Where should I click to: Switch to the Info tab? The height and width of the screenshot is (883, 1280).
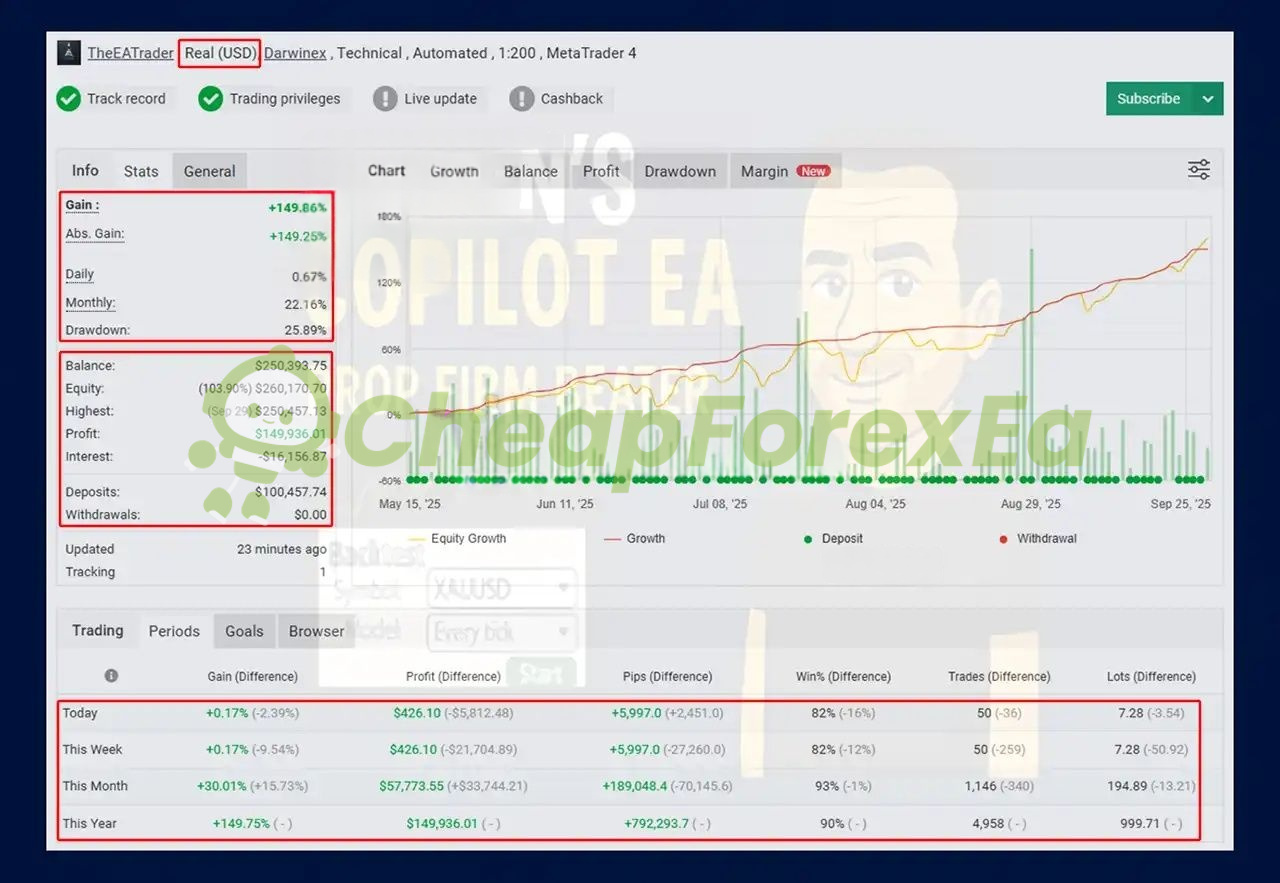(x=85, y=170)
